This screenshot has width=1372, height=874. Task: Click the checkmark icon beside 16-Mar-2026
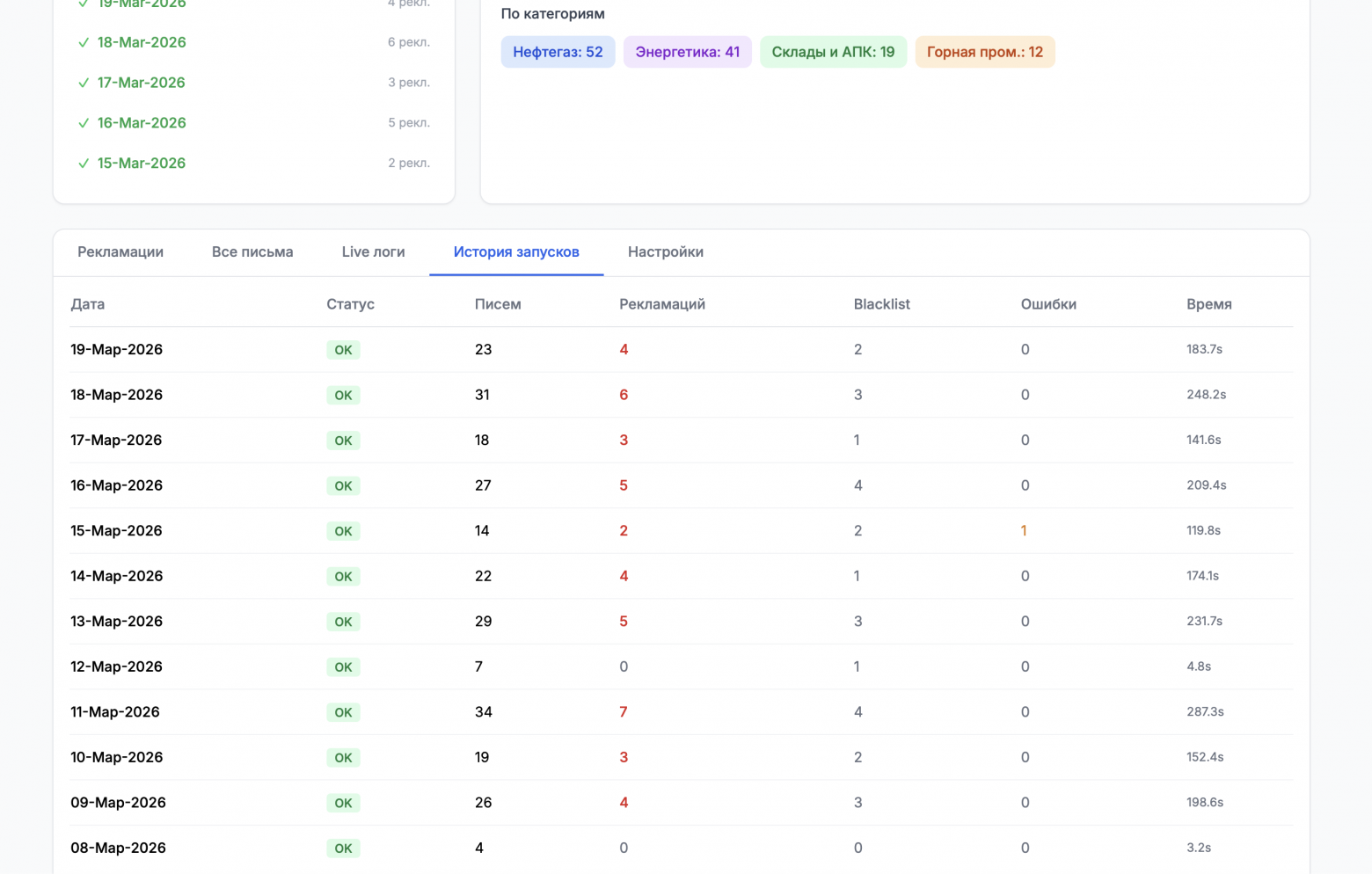[84, 123]
